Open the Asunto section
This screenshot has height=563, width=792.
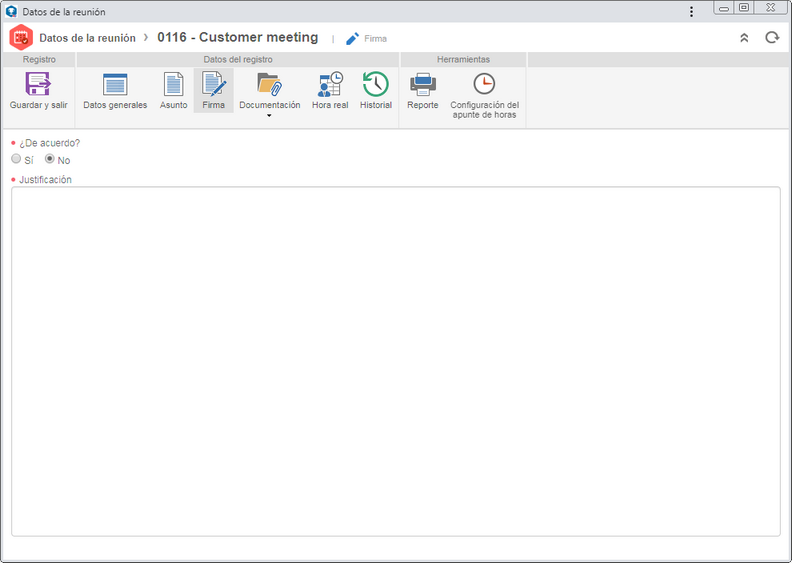173,91
